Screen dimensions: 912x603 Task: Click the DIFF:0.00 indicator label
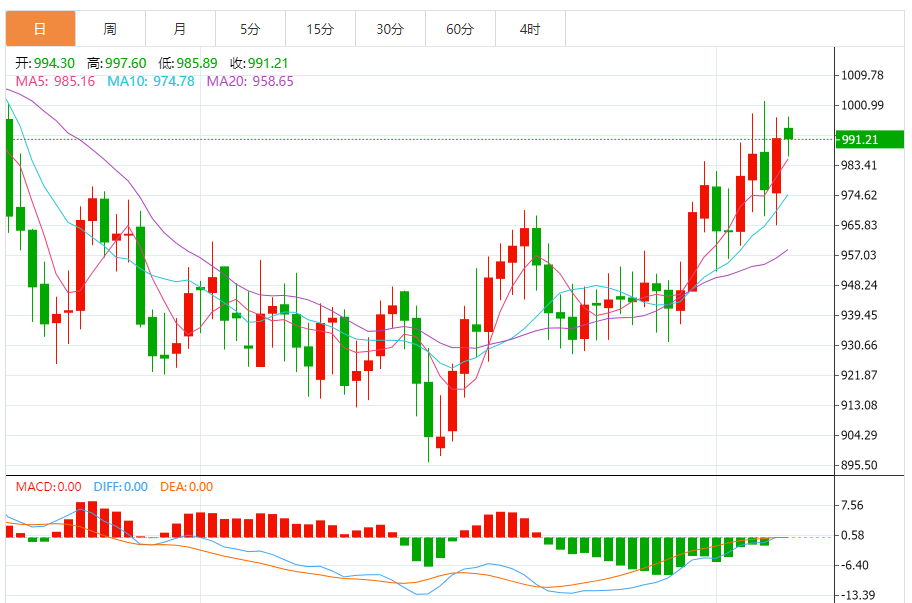pos(121,487)
